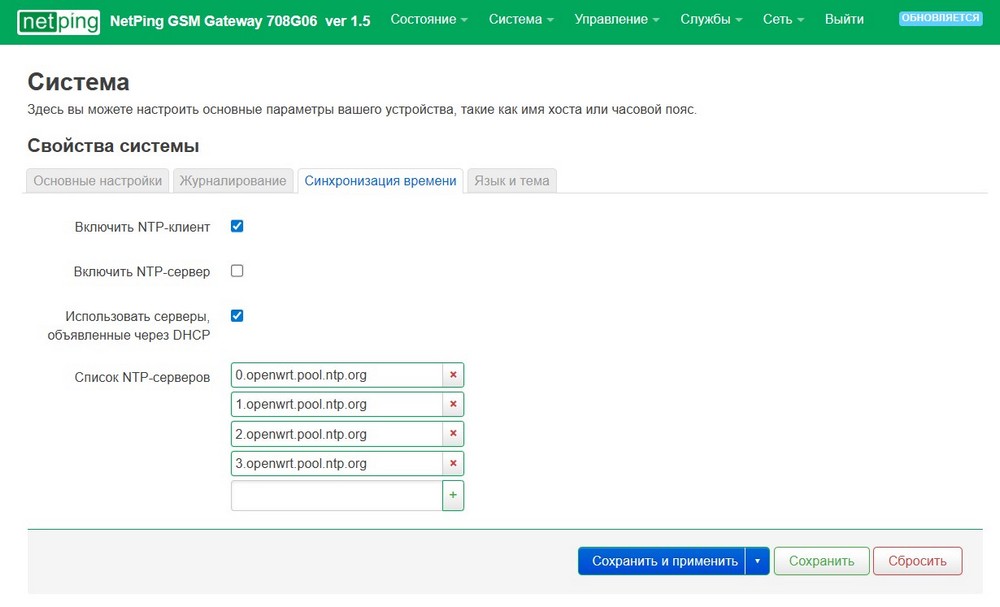Open the Управление dropdown menu
Screen dimensions: 1000x607
pos(616,20)
